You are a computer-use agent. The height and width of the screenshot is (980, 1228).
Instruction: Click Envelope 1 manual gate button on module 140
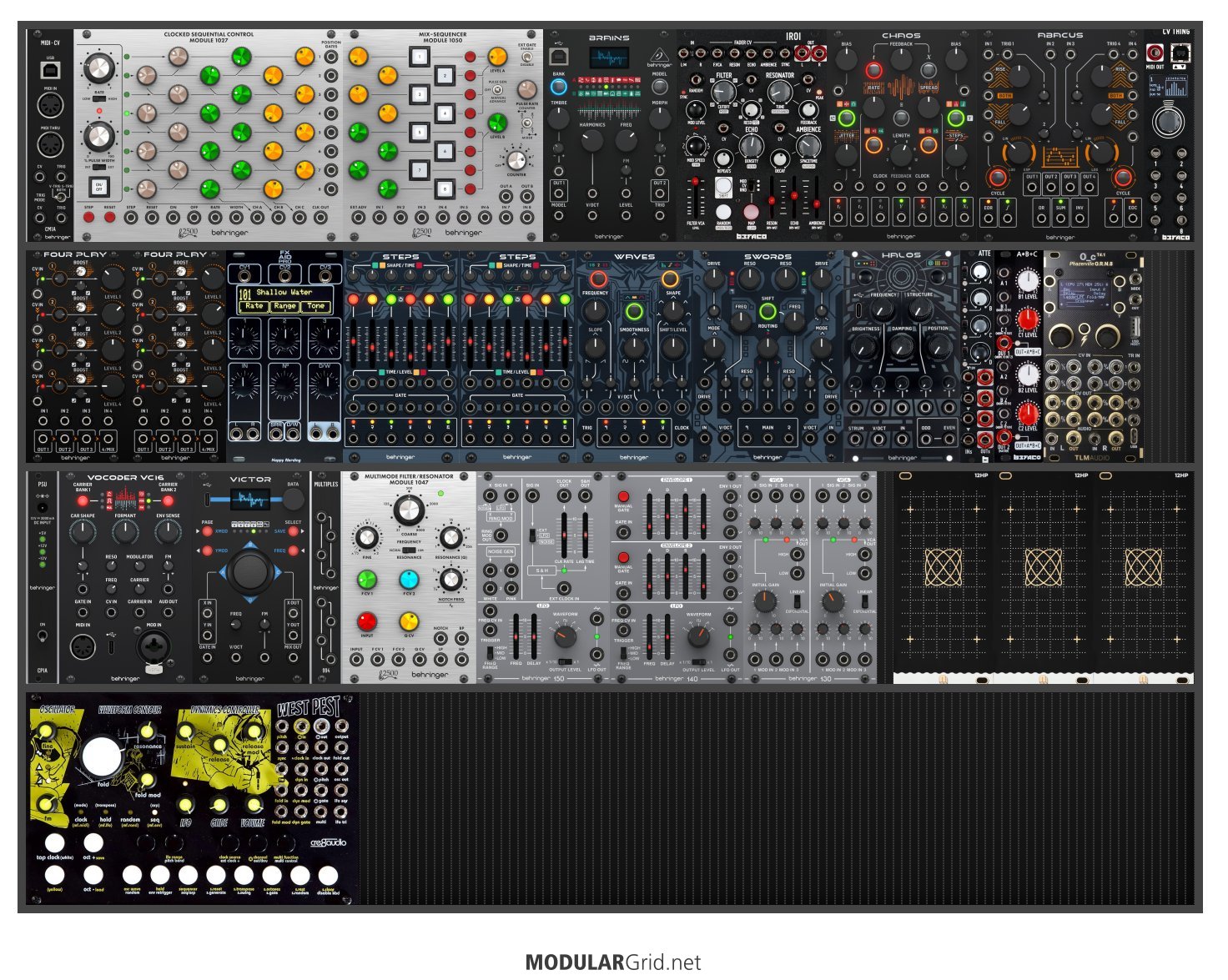[x=623, y=496]
